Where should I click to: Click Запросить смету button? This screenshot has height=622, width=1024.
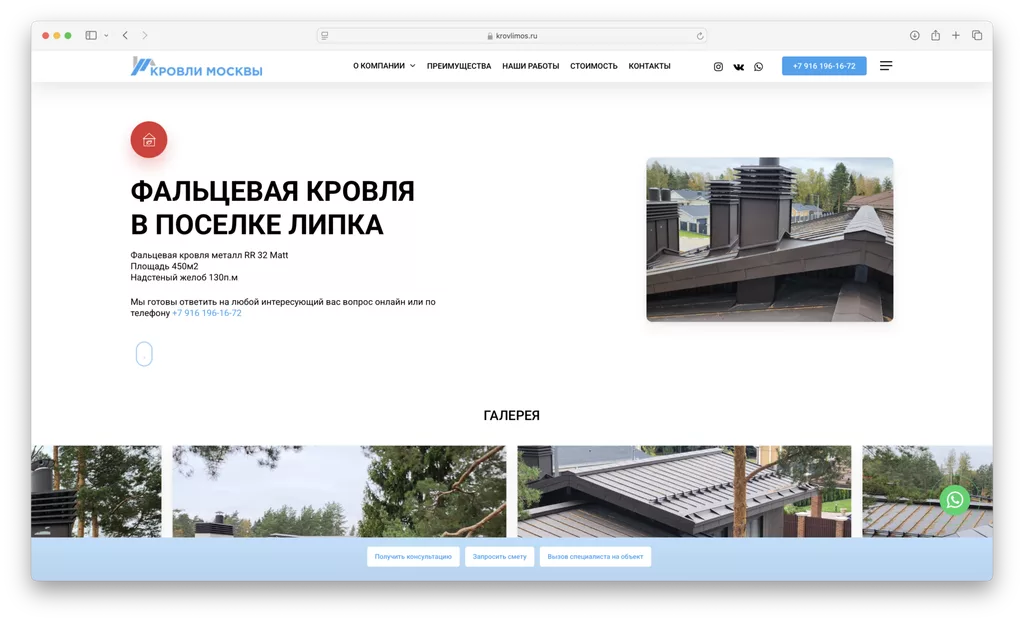pyautogui.click(x=500, y=557)
